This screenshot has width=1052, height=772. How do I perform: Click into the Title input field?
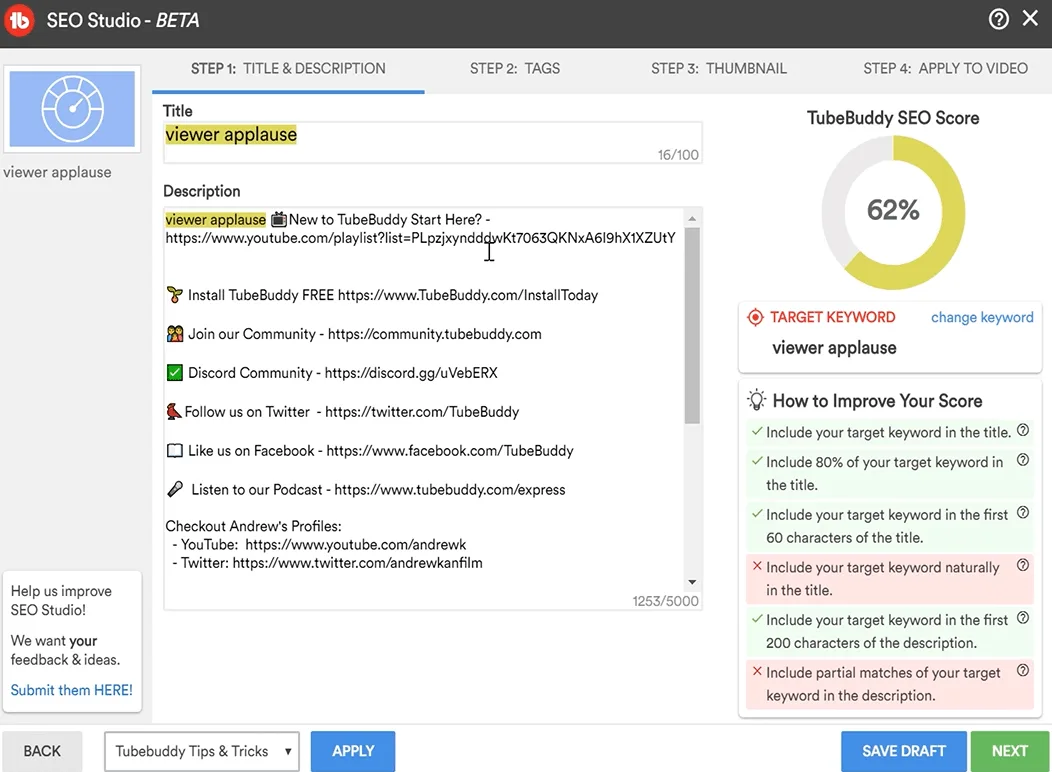(x=433, y=142)
